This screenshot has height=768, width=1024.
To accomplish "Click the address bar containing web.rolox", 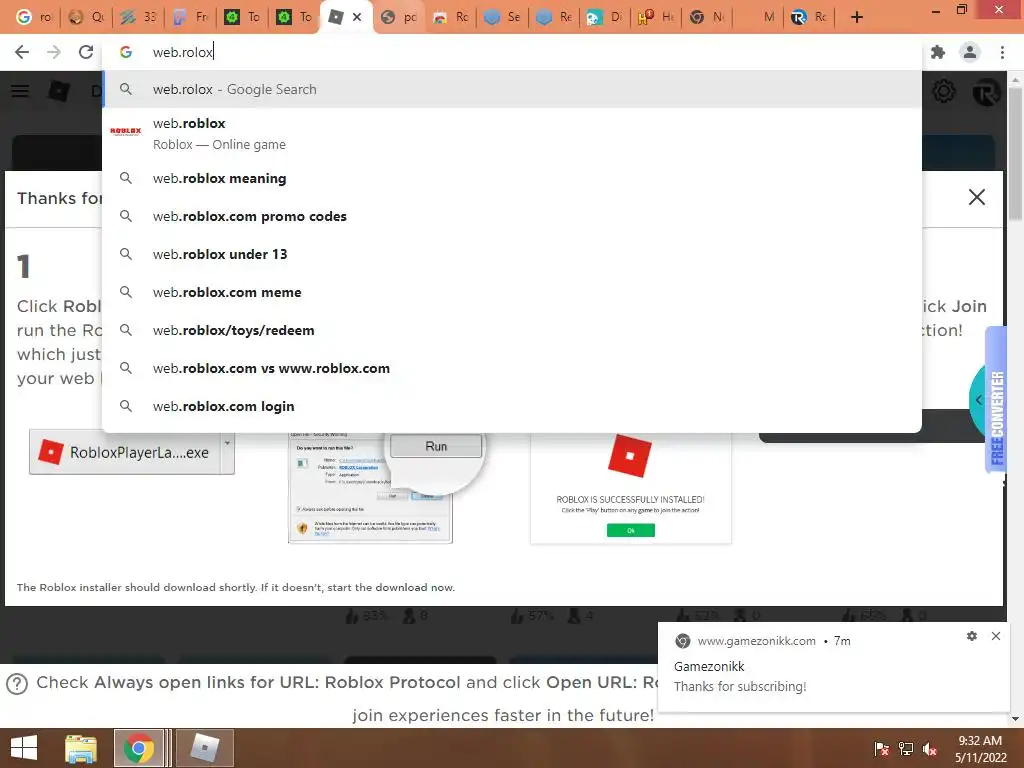I will coord(512,52).
